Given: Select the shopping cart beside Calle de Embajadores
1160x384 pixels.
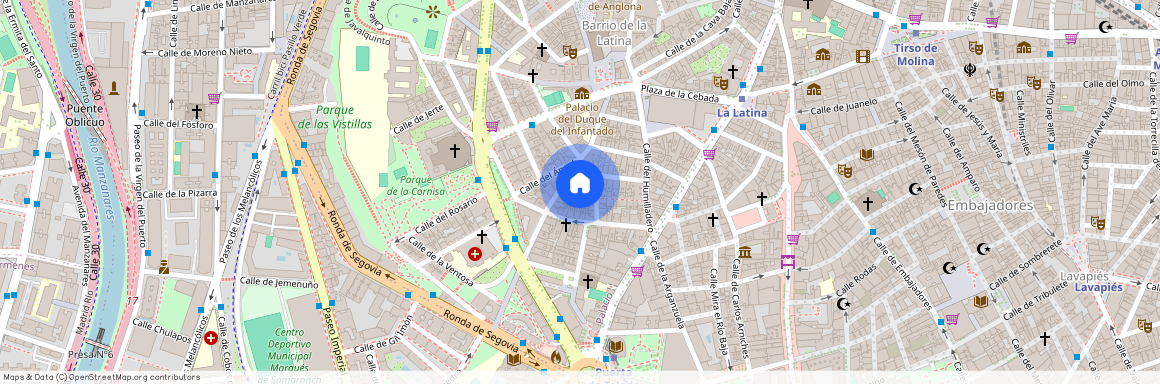Looking at the screenshot, I should click(952, 319).
